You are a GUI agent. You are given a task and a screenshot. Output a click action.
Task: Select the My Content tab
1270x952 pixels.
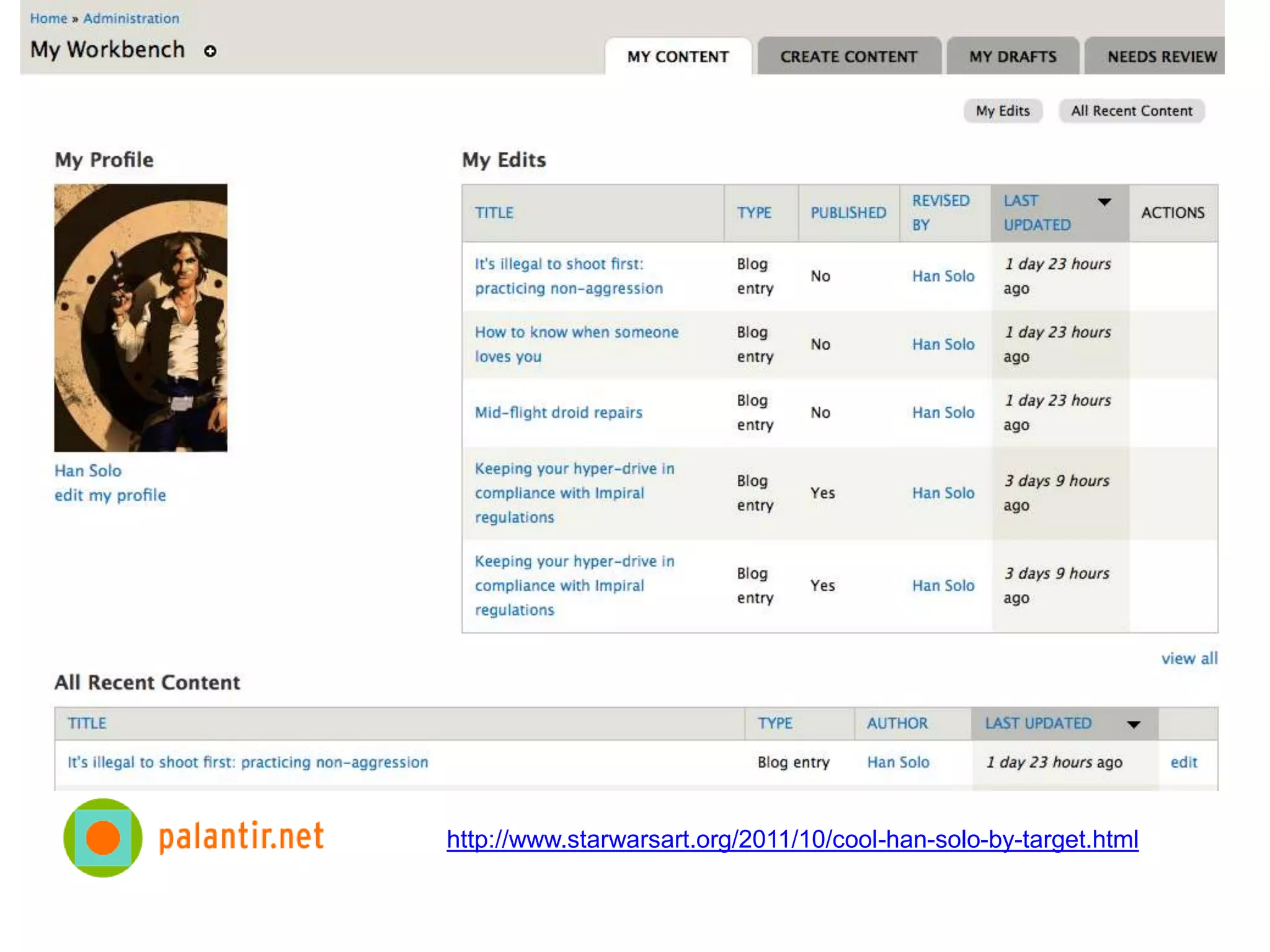pos(678,57)
